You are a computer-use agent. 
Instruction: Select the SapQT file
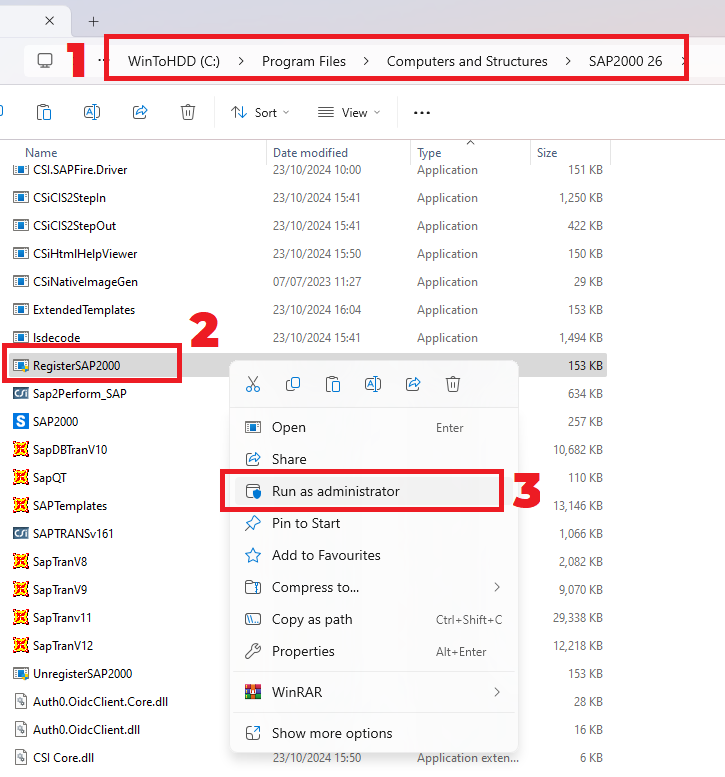(x=50, y=478)
